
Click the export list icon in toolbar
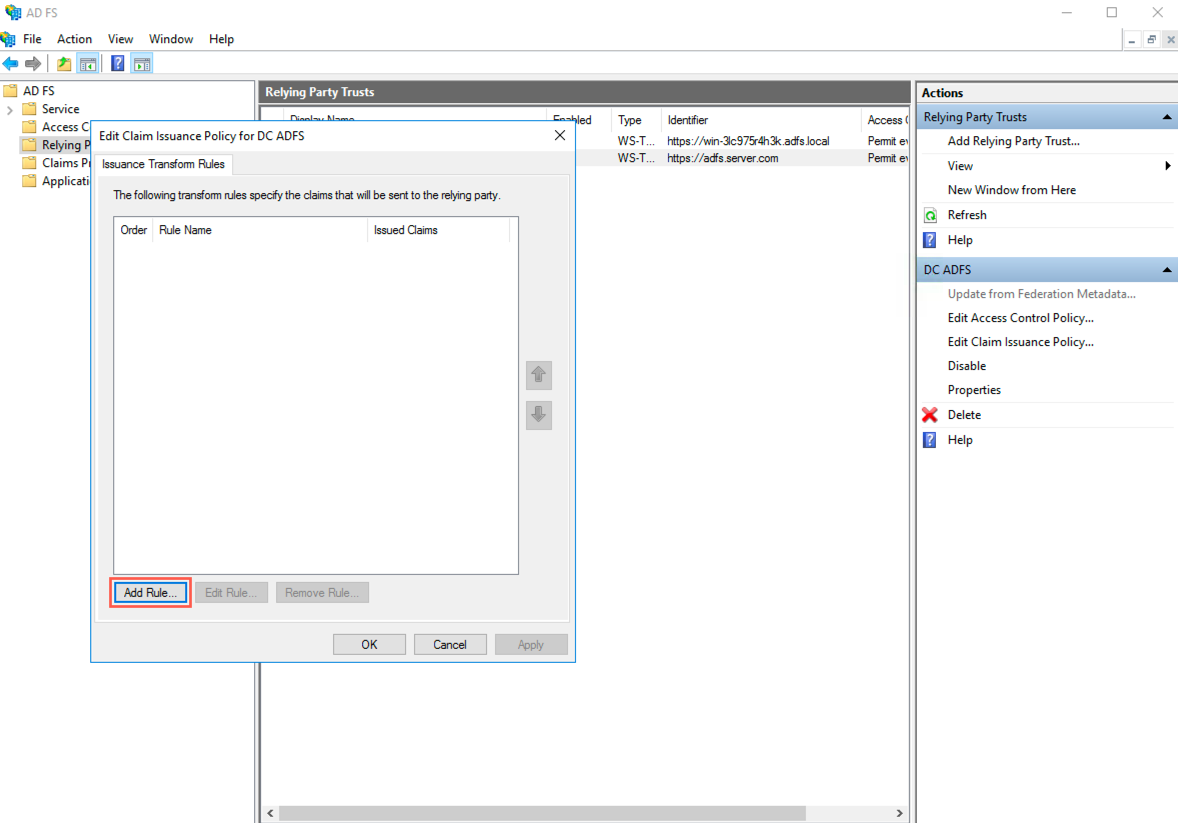63,63
